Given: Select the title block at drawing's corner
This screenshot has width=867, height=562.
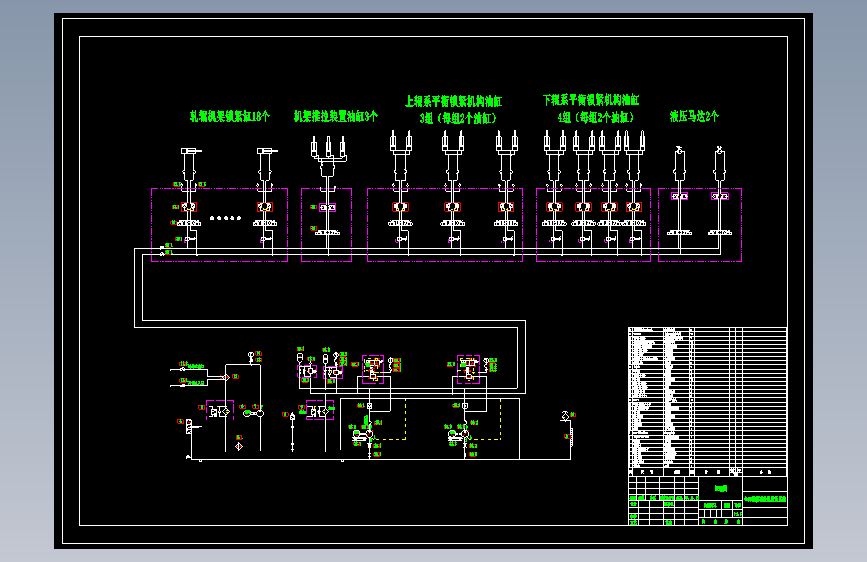Looking at the screenshot, I should tap(708, 501).
